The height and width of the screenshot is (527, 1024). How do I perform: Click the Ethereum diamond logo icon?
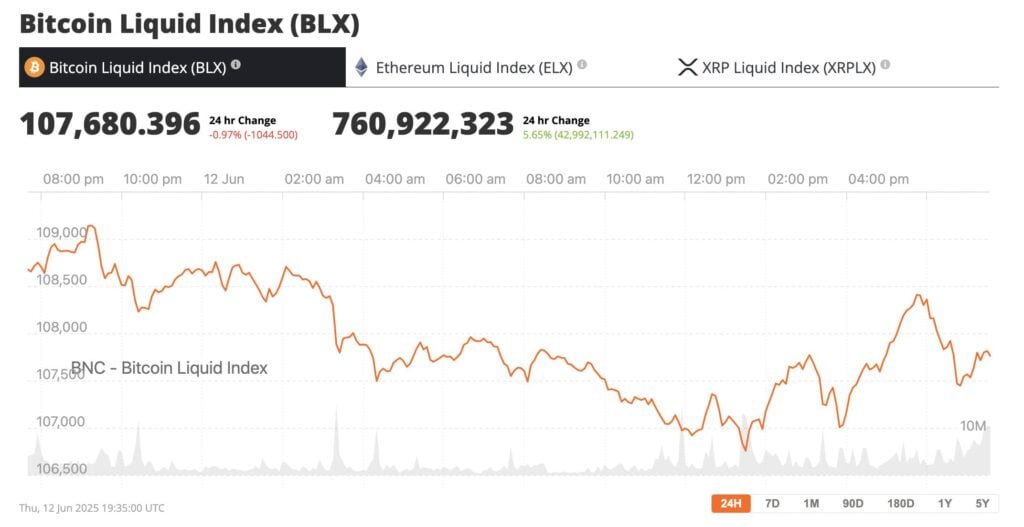pos(361,67)
